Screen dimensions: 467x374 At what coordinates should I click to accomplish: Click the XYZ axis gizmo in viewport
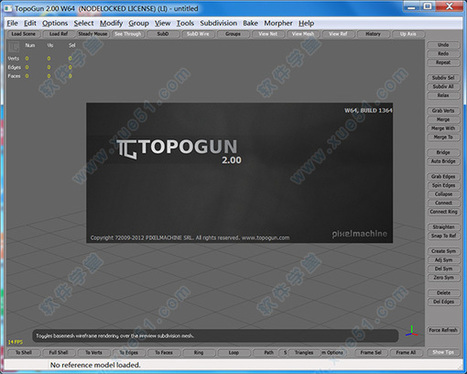412,331
